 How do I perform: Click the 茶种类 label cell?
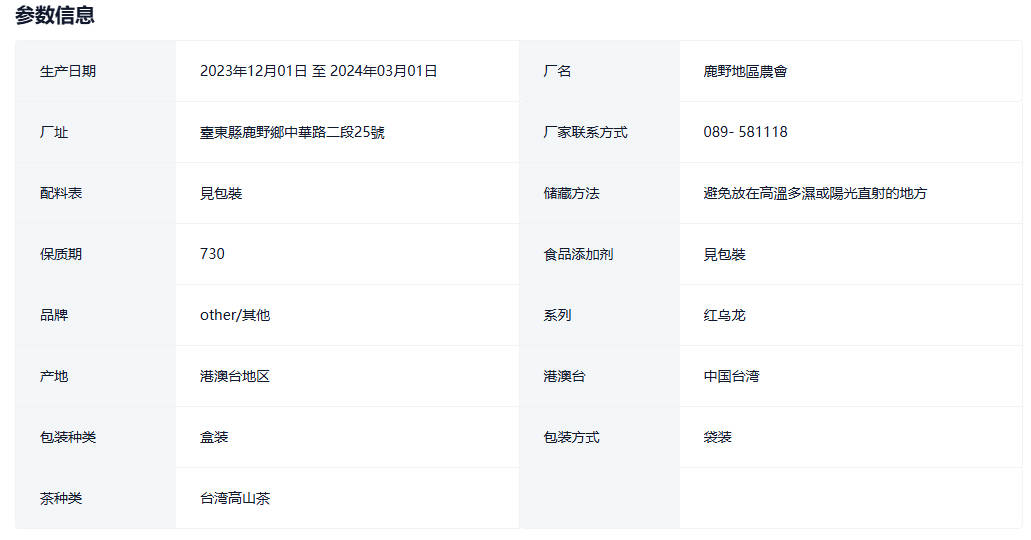coord(61,498)
